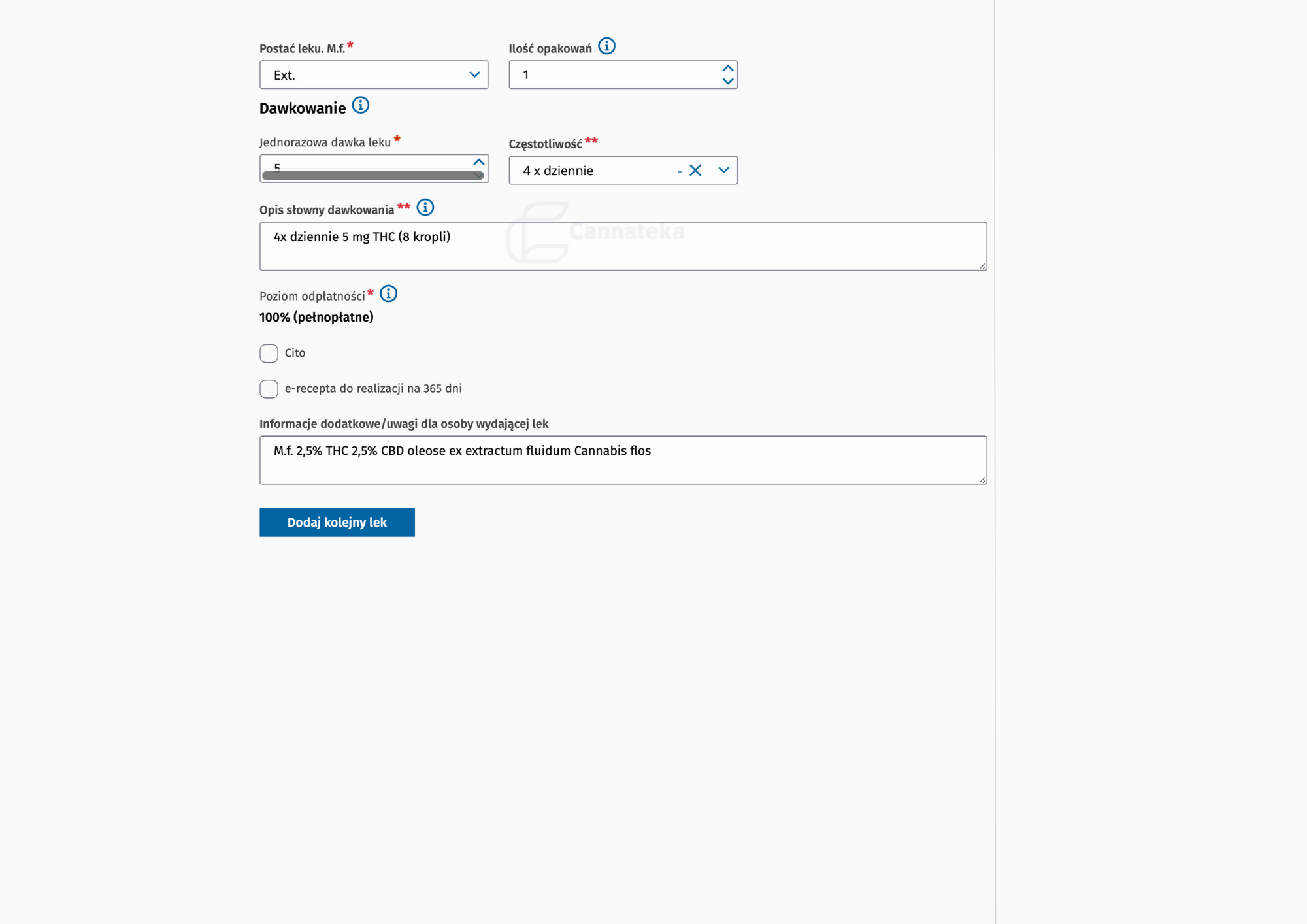The image size is (1307, 924).
Task: Decrease Ilość opakowań with the down arrow
Action: (x=727, y=82)
